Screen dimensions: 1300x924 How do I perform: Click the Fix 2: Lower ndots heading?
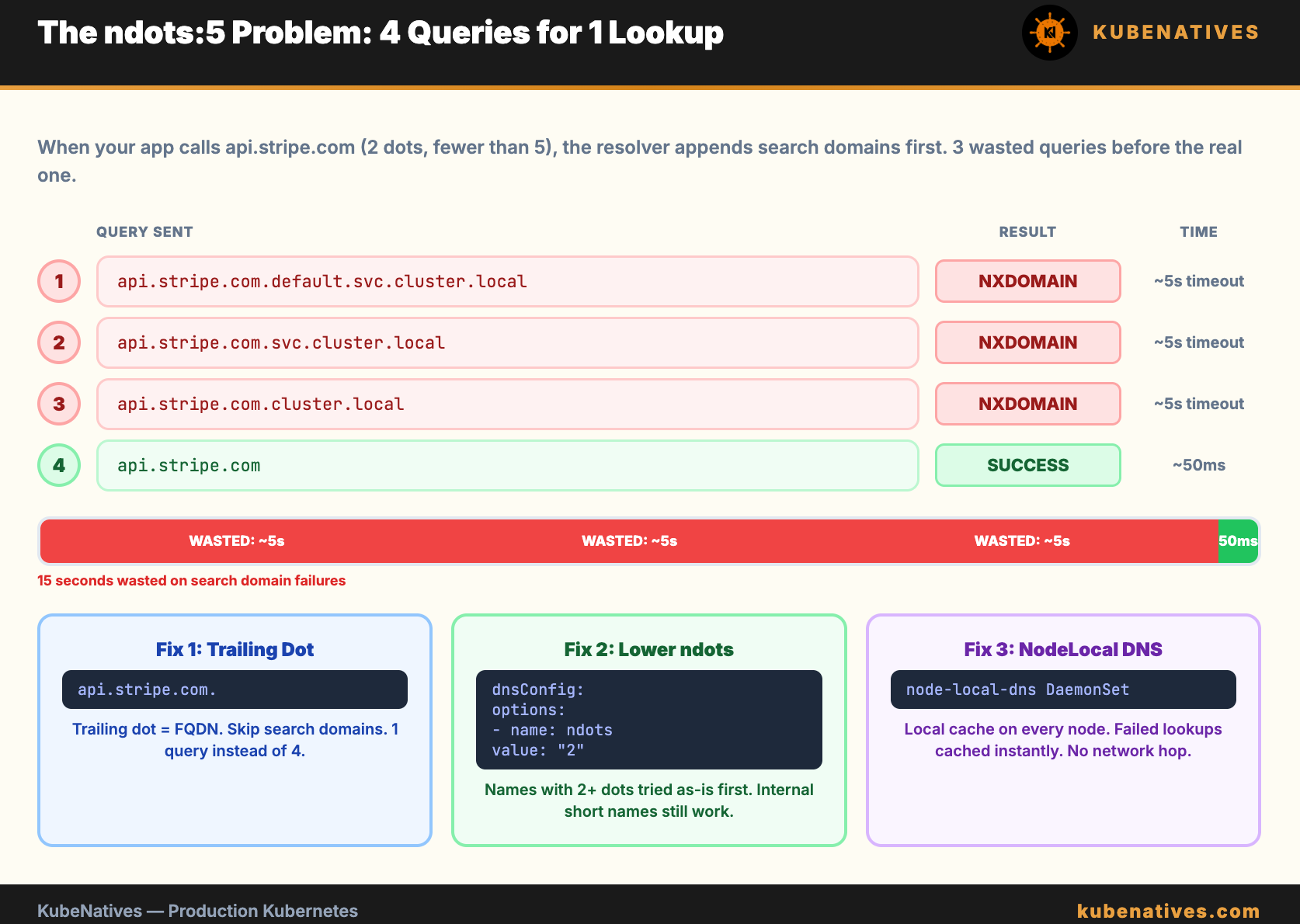[648, 649]
